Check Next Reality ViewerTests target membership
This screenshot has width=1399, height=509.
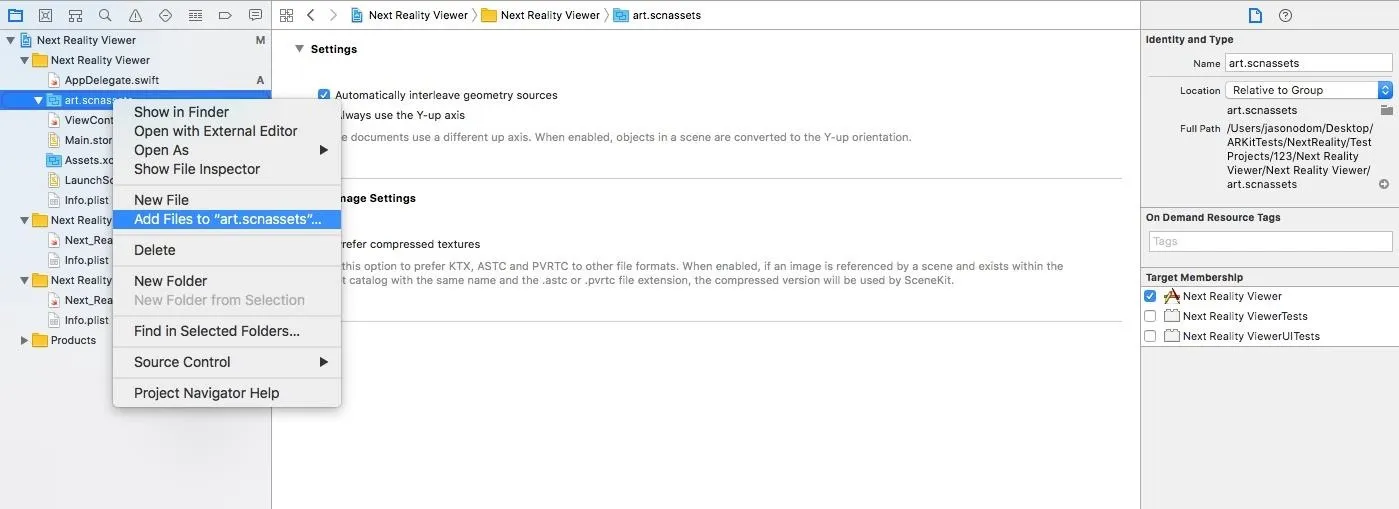pos(1150,316)
